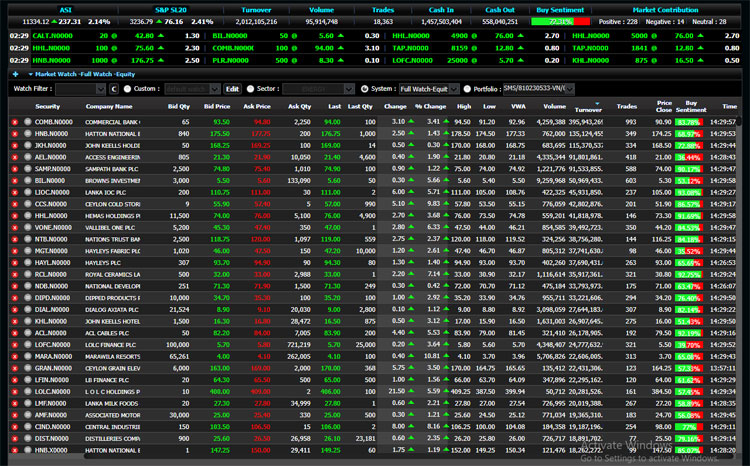
Task: Click COMB.N0000 buy sentiment bar 83.78%
Action: (x=689, y=122)
